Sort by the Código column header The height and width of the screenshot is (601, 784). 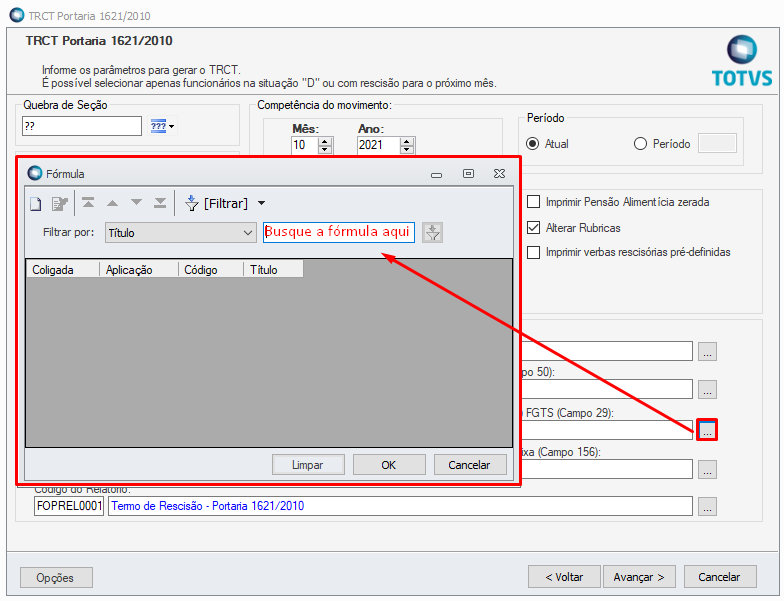click(211, 270)
